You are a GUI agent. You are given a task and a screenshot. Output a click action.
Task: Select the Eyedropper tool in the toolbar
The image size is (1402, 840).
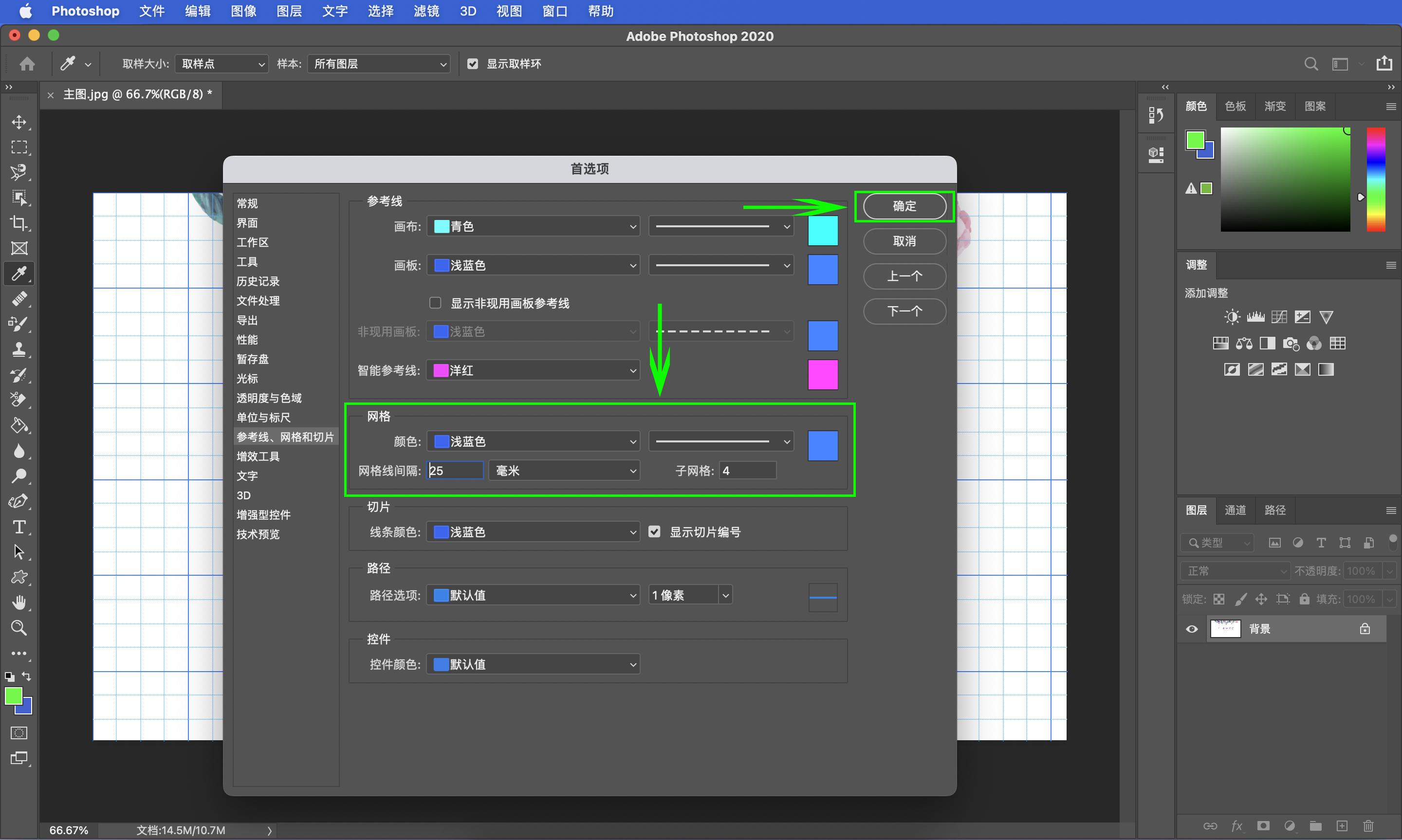tap(19, 274)
